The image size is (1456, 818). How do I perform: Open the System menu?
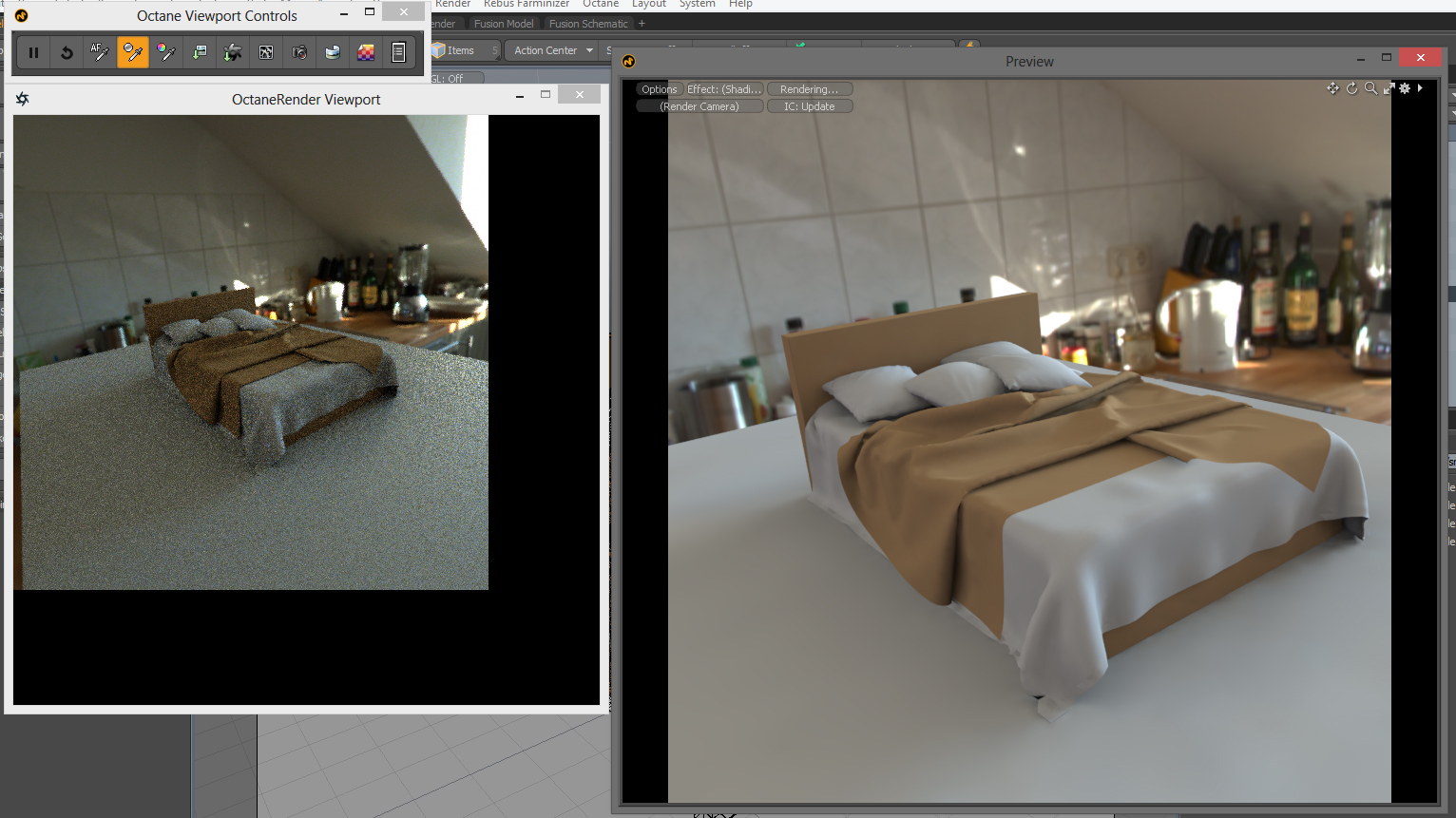click(697, 5)
